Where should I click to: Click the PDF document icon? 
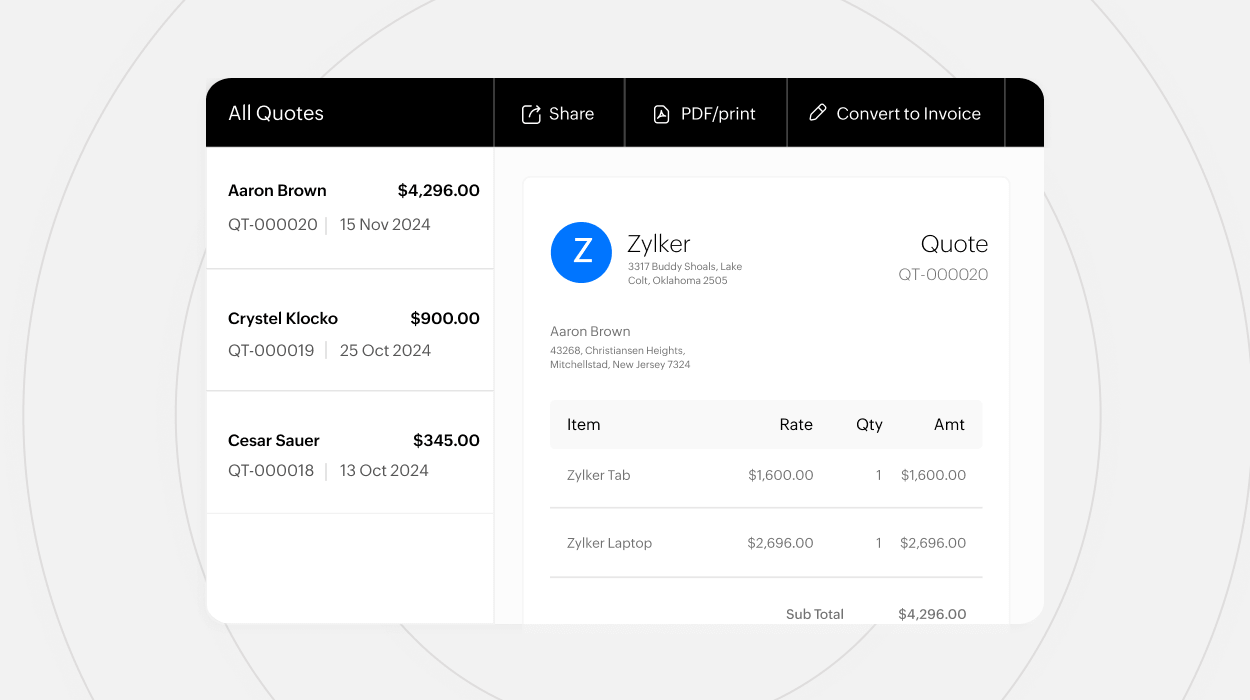tap(661, 114)
